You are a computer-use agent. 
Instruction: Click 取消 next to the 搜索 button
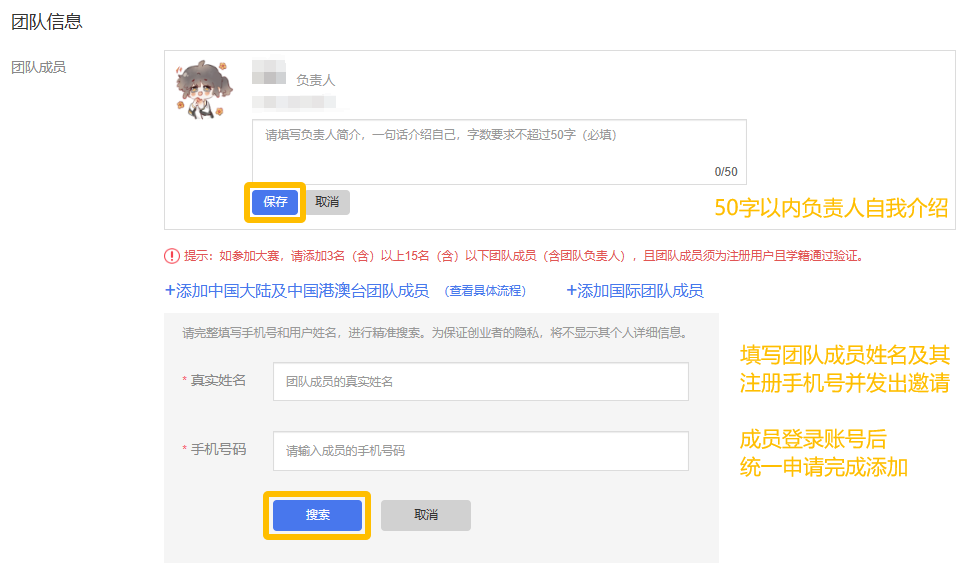coord(425,515)
